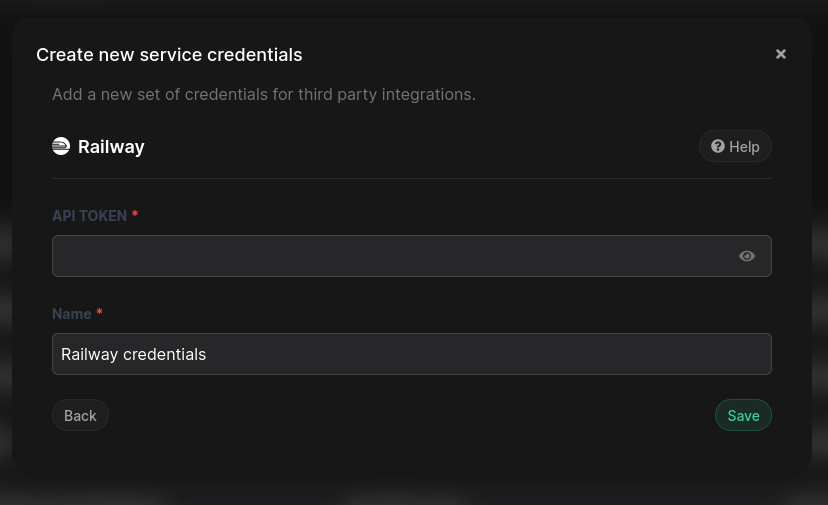
Task: Close the service credentials dialog
Action: (x=781, y=54)
